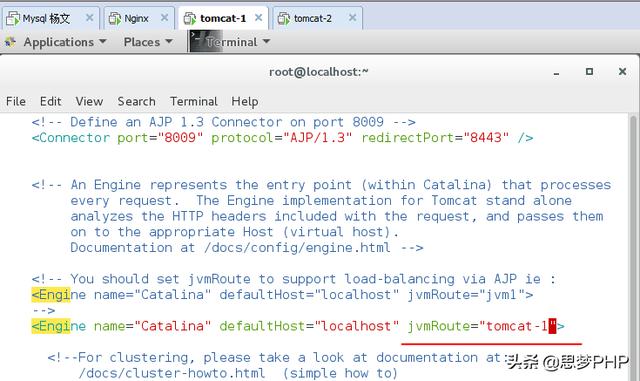Image resolution: width=640 pixels, height=381 pixels.
Task: Click defaultHost="localhost" in the active Engine line
Action: click(309, 326)
